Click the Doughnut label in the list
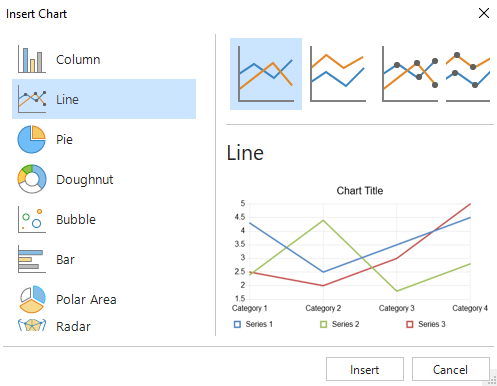The width and height of the screenshot is (497, 386). click(x=85, y=180)
